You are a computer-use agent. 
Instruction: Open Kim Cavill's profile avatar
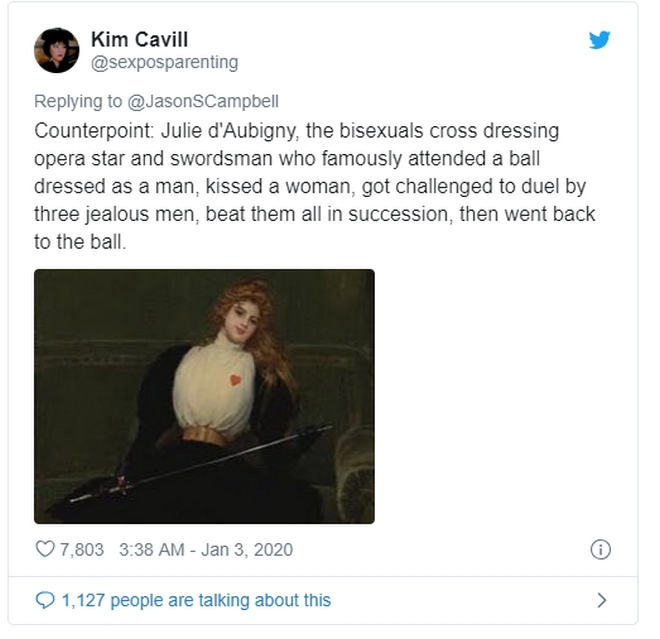pyautogui.click(x=56, y=51)
